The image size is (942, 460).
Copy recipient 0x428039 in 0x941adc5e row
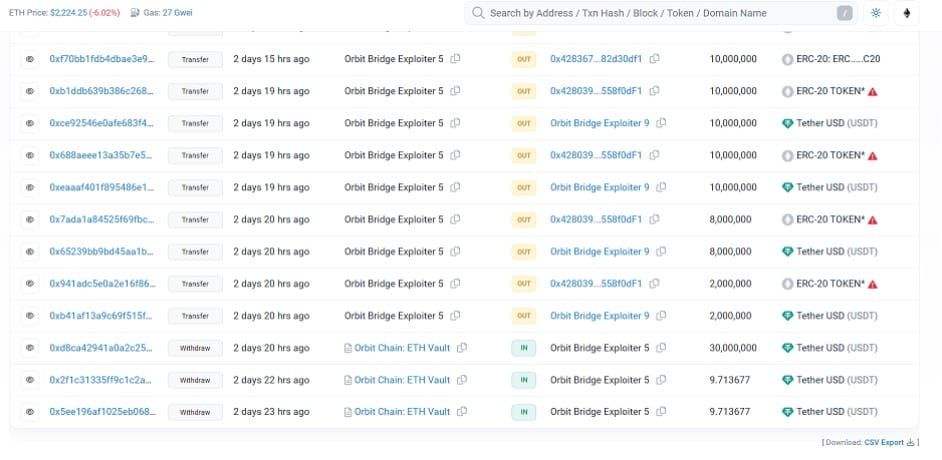pyautogui.click(x=654, y=283)
